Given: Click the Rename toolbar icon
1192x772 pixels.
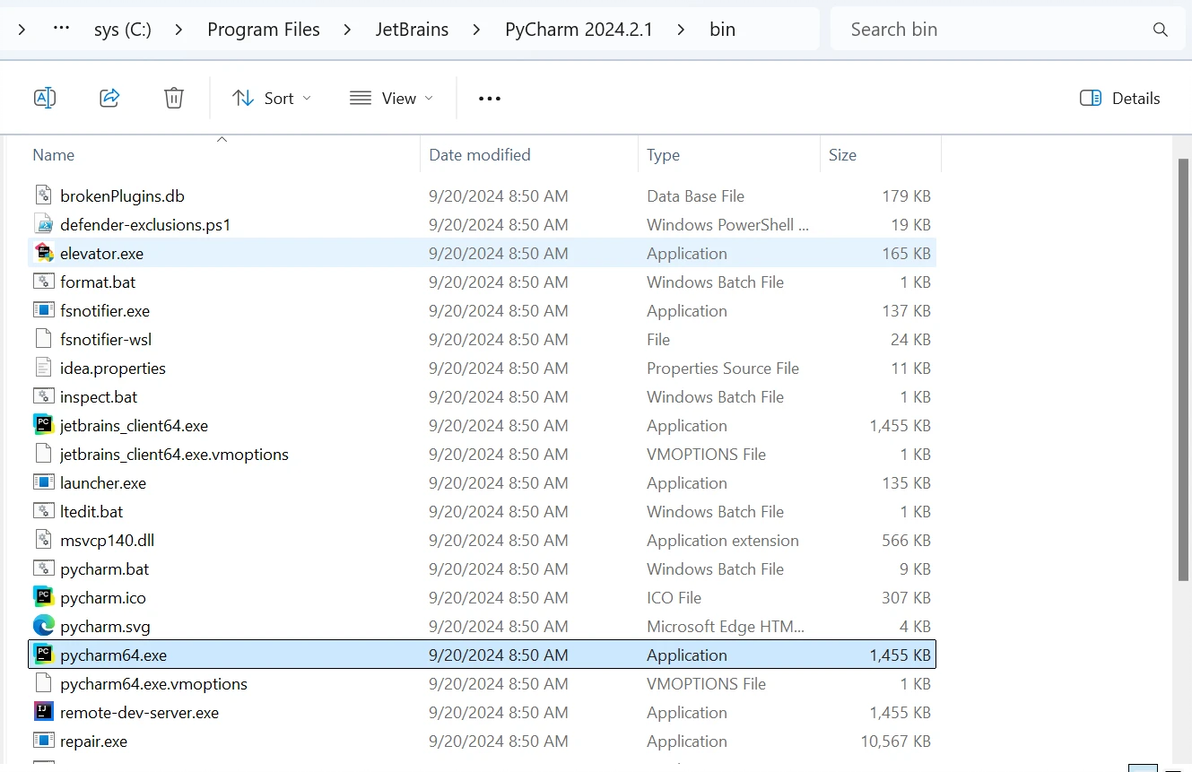Looking at the screenshot, I should pyautogui.click(x=45, y=98).
